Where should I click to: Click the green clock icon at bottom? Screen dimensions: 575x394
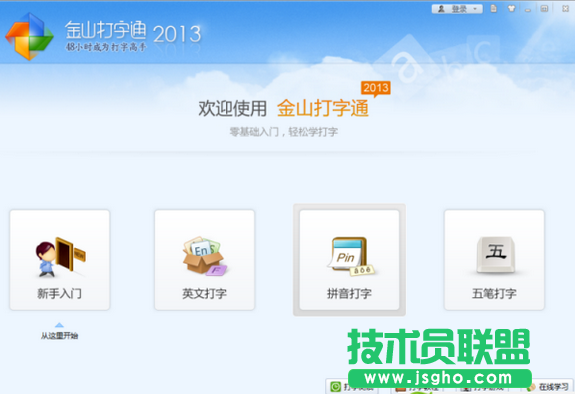click(x=336, y=387)
